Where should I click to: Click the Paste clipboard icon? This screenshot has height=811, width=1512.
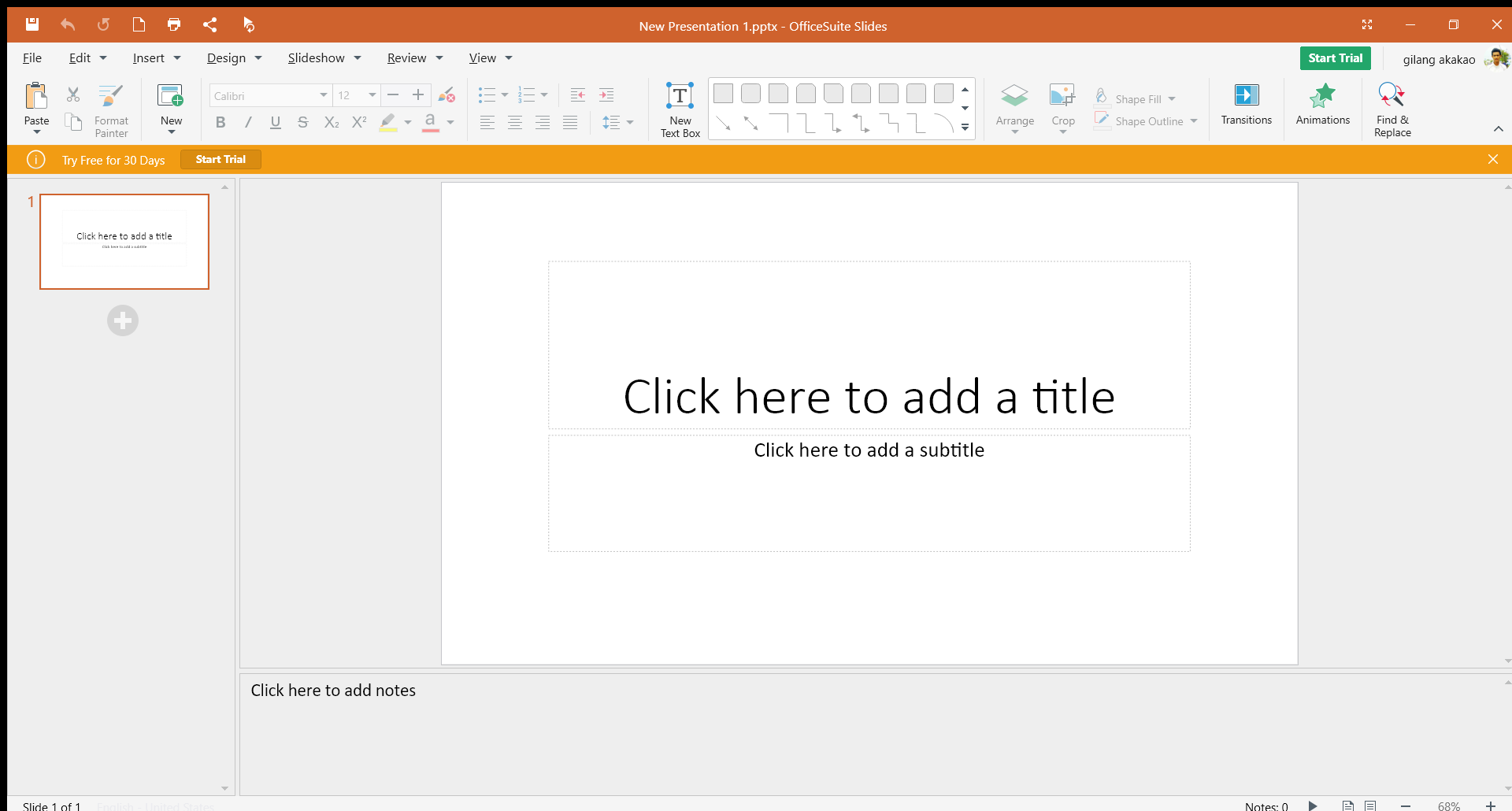click(36, 96)
